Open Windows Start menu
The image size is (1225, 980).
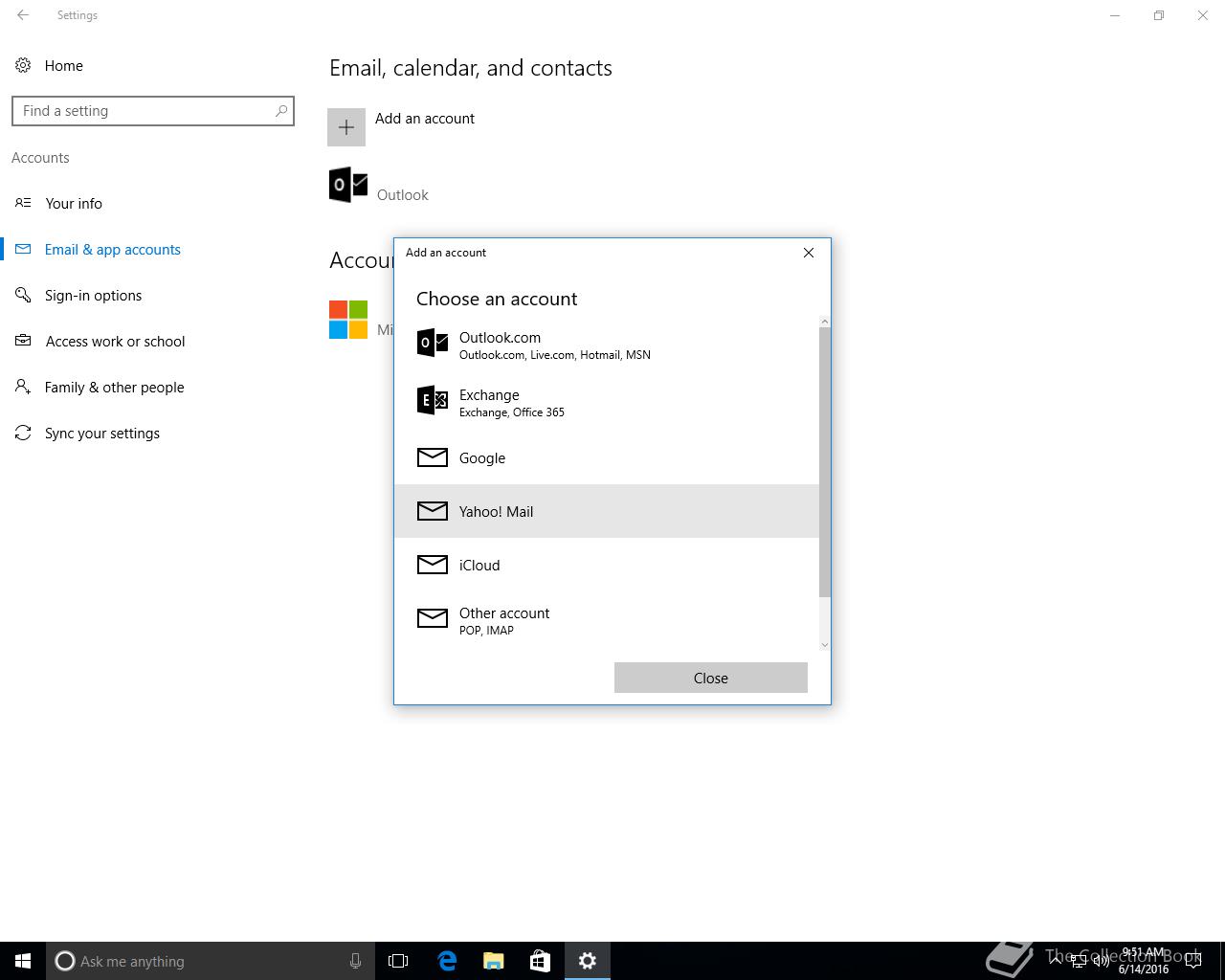coord(23,961)
